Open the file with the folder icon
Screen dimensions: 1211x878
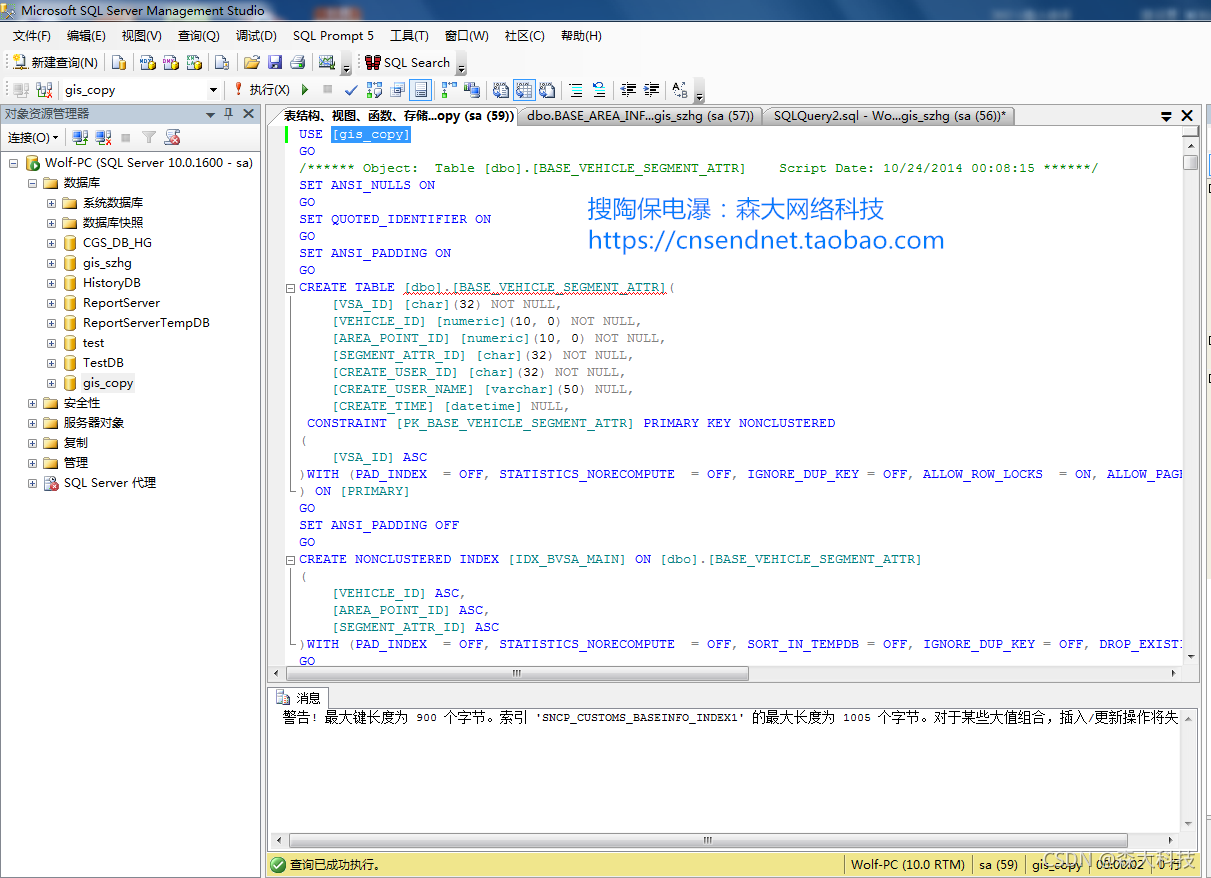pos(252,62)
